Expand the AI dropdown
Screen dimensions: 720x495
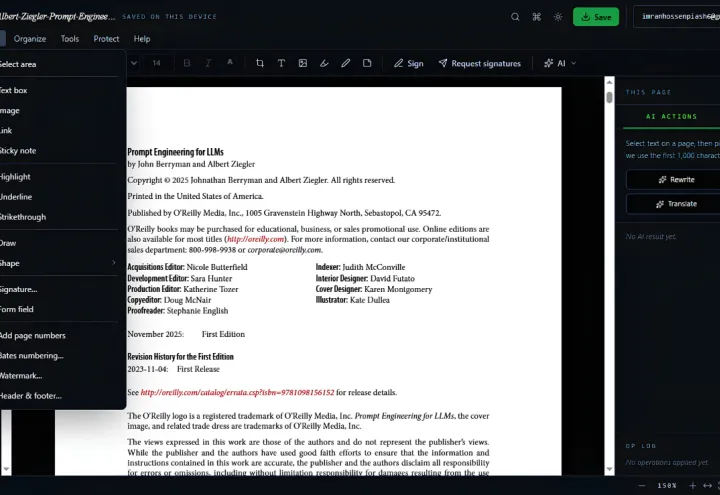(x=560, y=63)
